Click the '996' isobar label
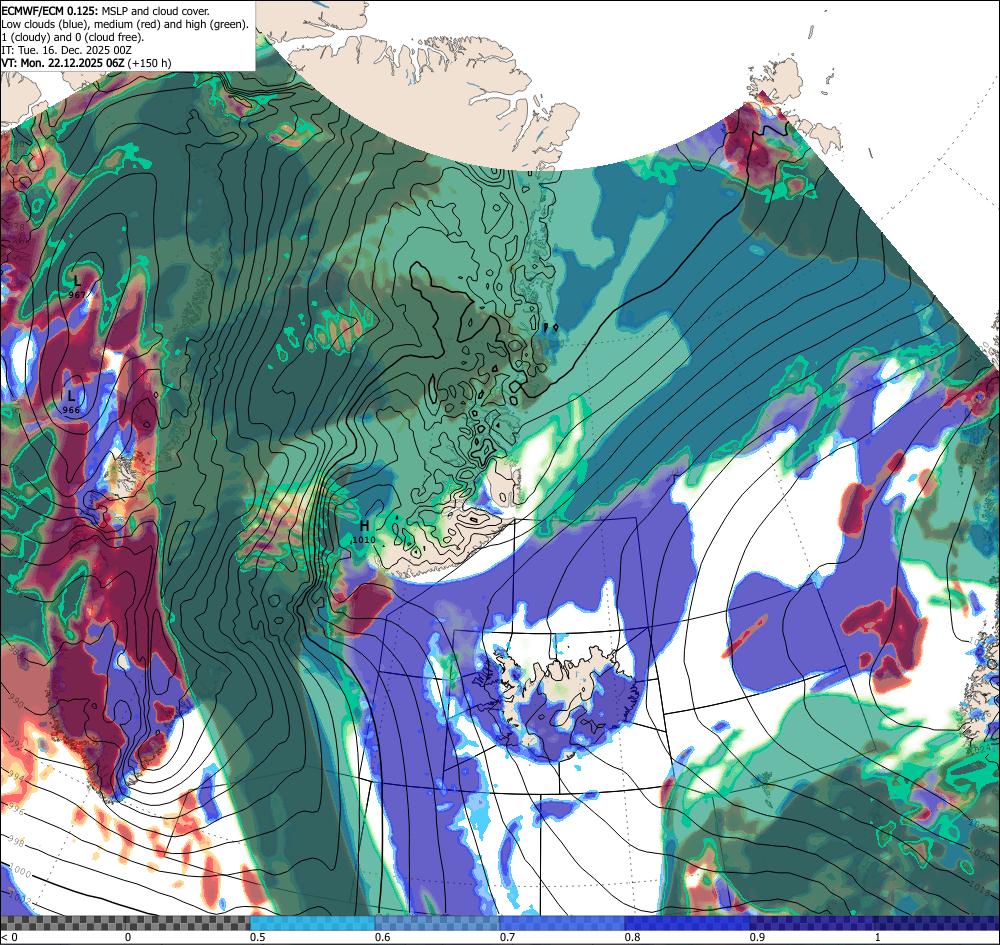Image resolution: width=1000 pixels, height=945 pixels. click(14, 810)
